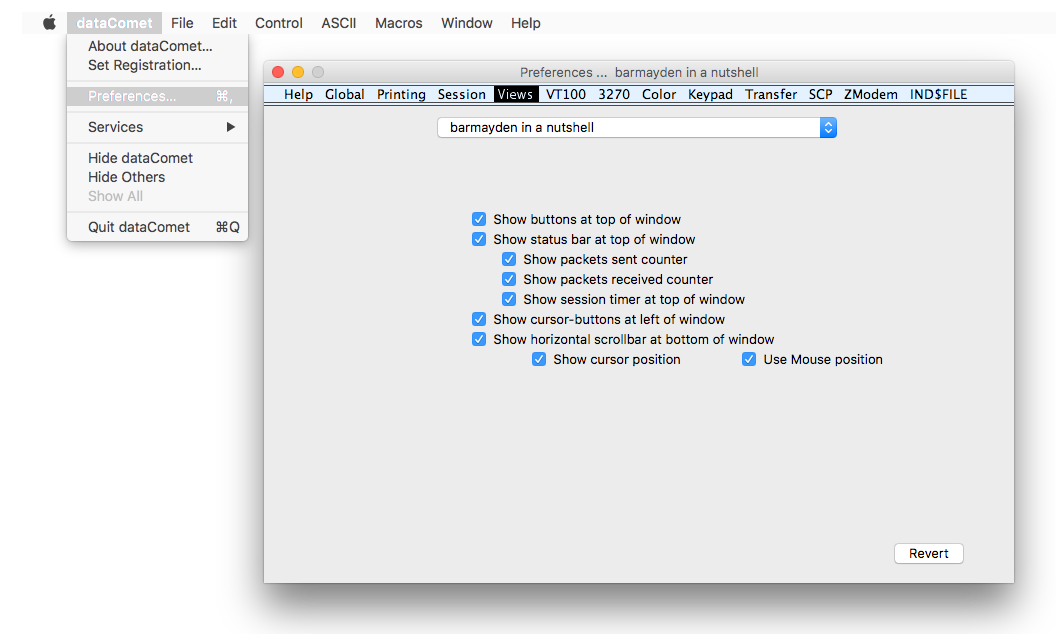Open the Macros menu
Image resolution: width=1056 pixels, height=634 pixels.
click(399, 23)
